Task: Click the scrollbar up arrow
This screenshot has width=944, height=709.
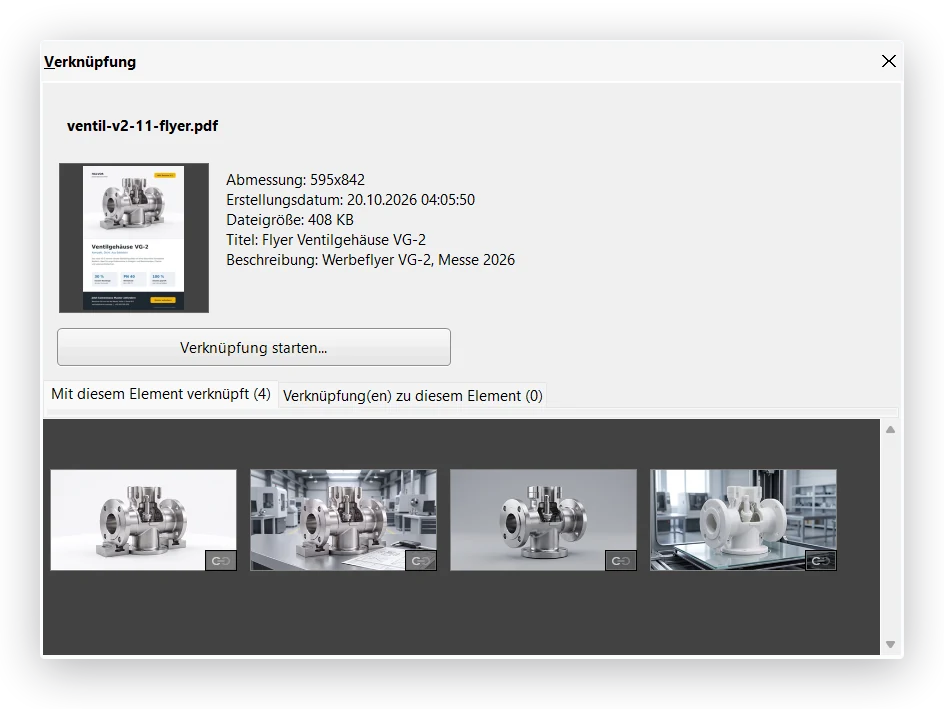Action: click(x=890, y=430)
